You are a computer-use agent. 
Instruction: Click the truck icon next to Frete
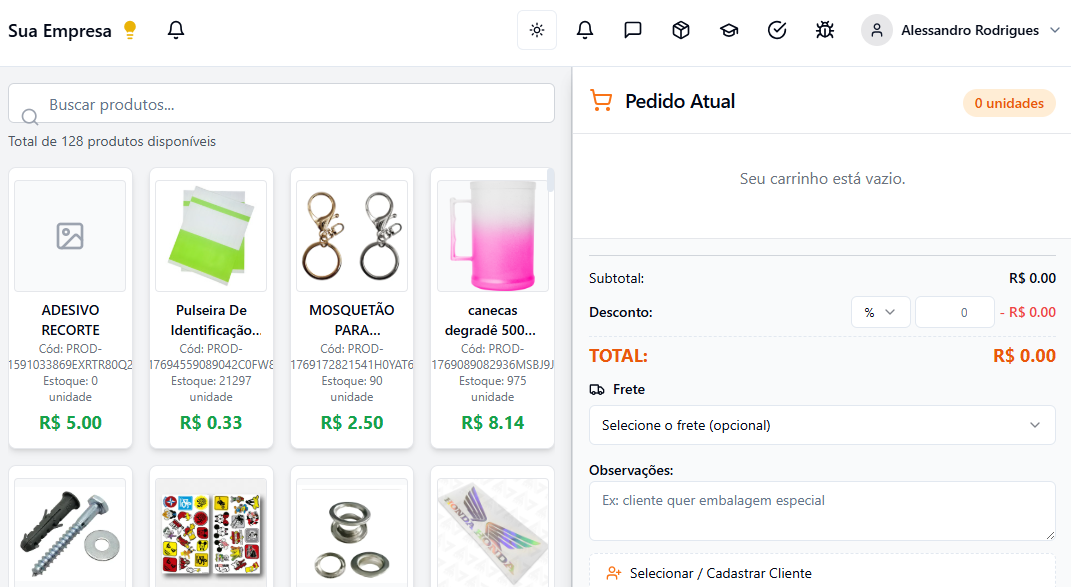599,389
